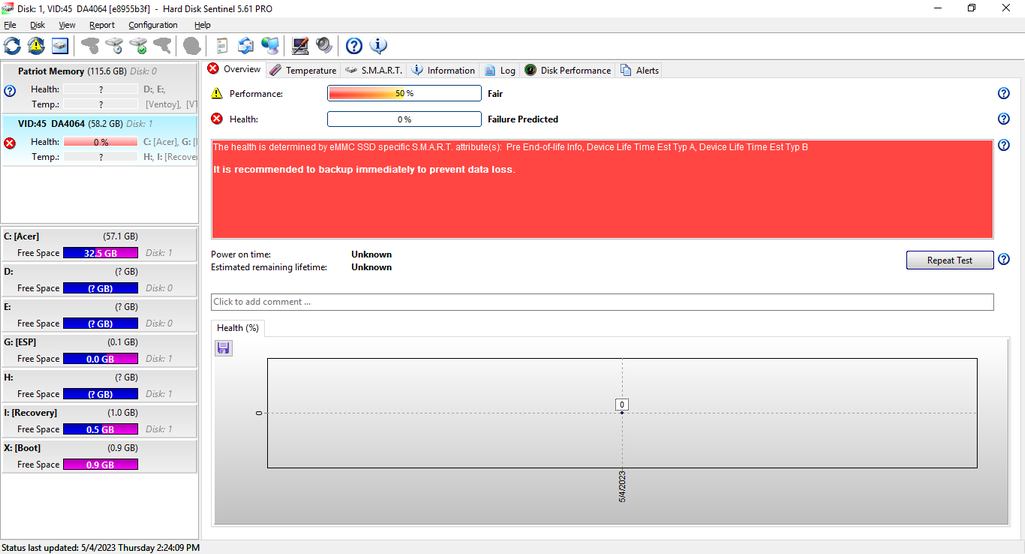Open the Configuration menu
This screenshot has width=1025, height=554.
[153, 25]
